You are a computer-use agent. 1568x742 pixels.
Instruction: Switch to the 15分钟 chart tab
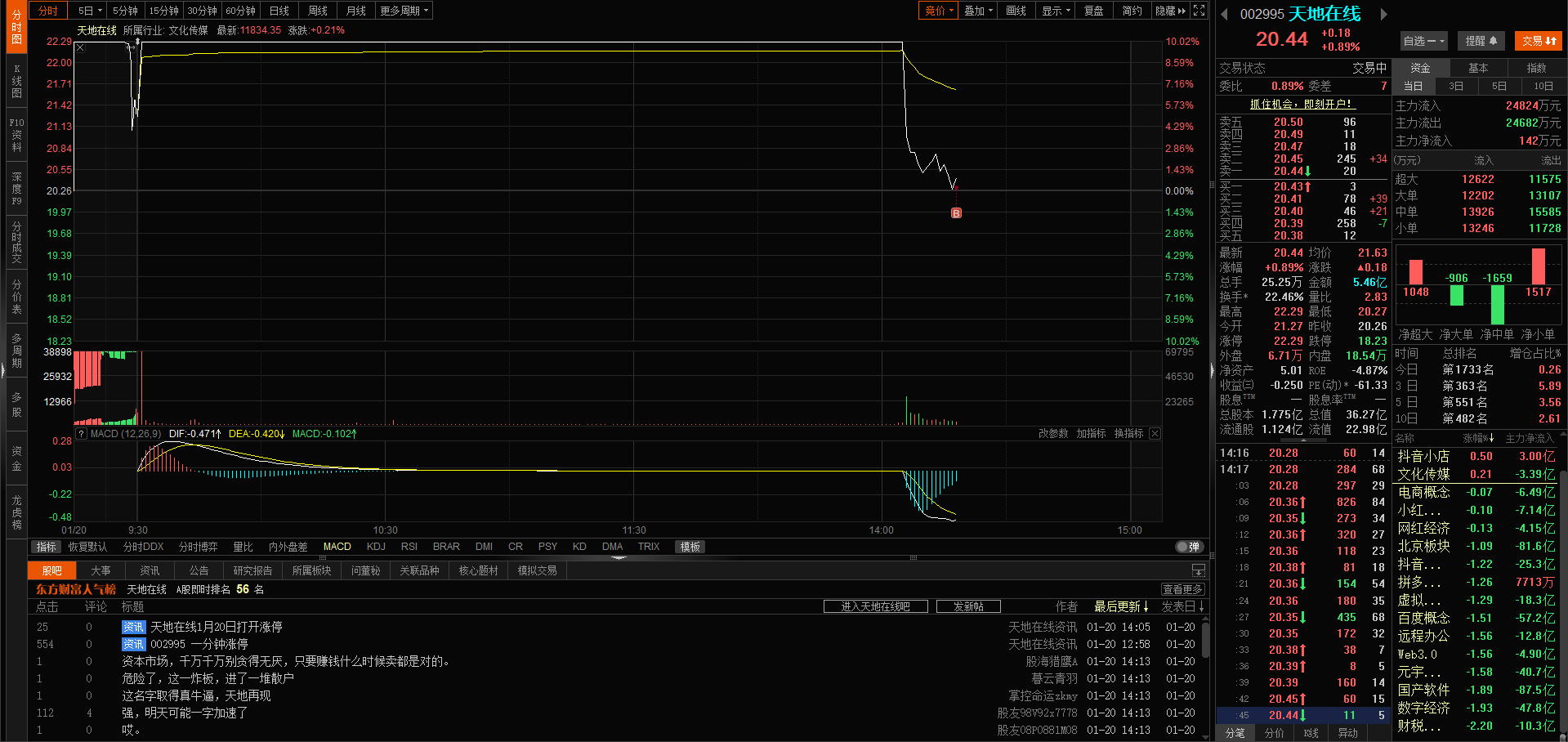(164, 11)
